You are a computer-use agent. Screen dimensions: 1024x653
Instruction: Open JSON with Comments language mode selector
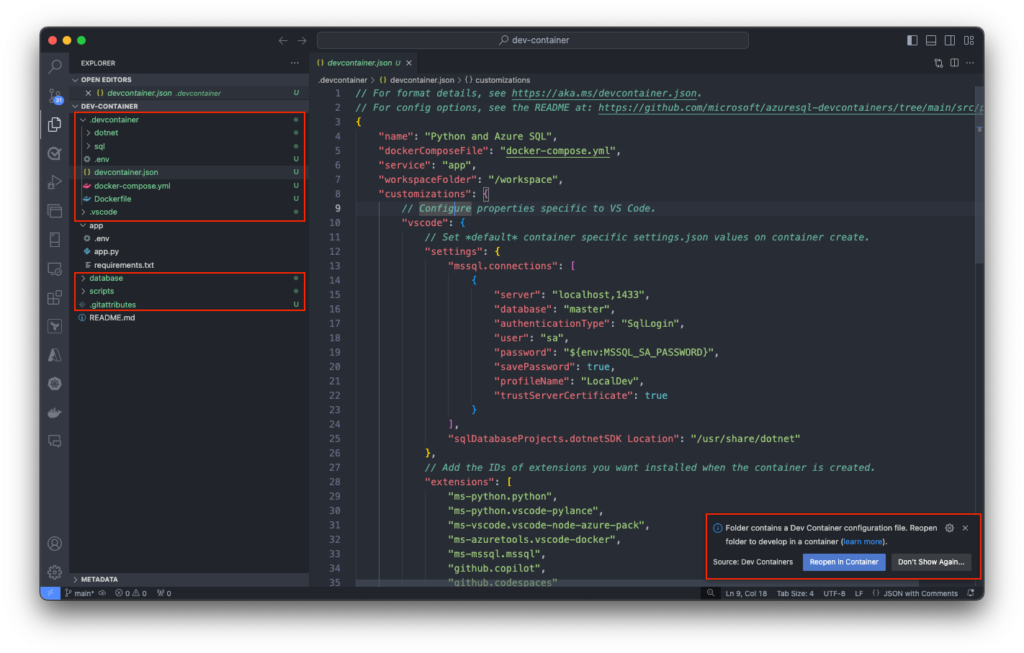921,593
